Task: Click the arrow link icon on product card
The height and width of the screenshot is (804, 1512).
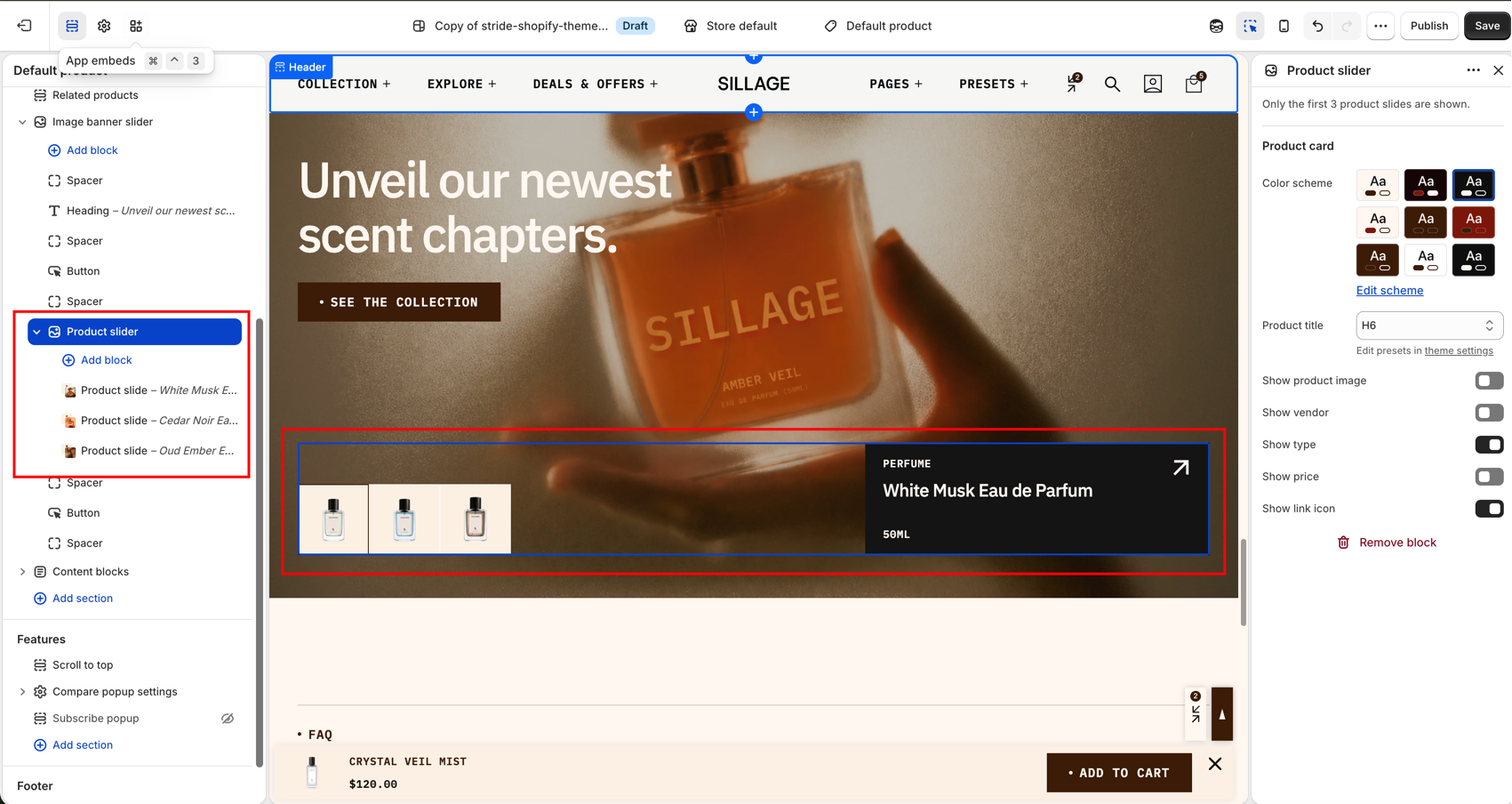Action: [1180, 468]
